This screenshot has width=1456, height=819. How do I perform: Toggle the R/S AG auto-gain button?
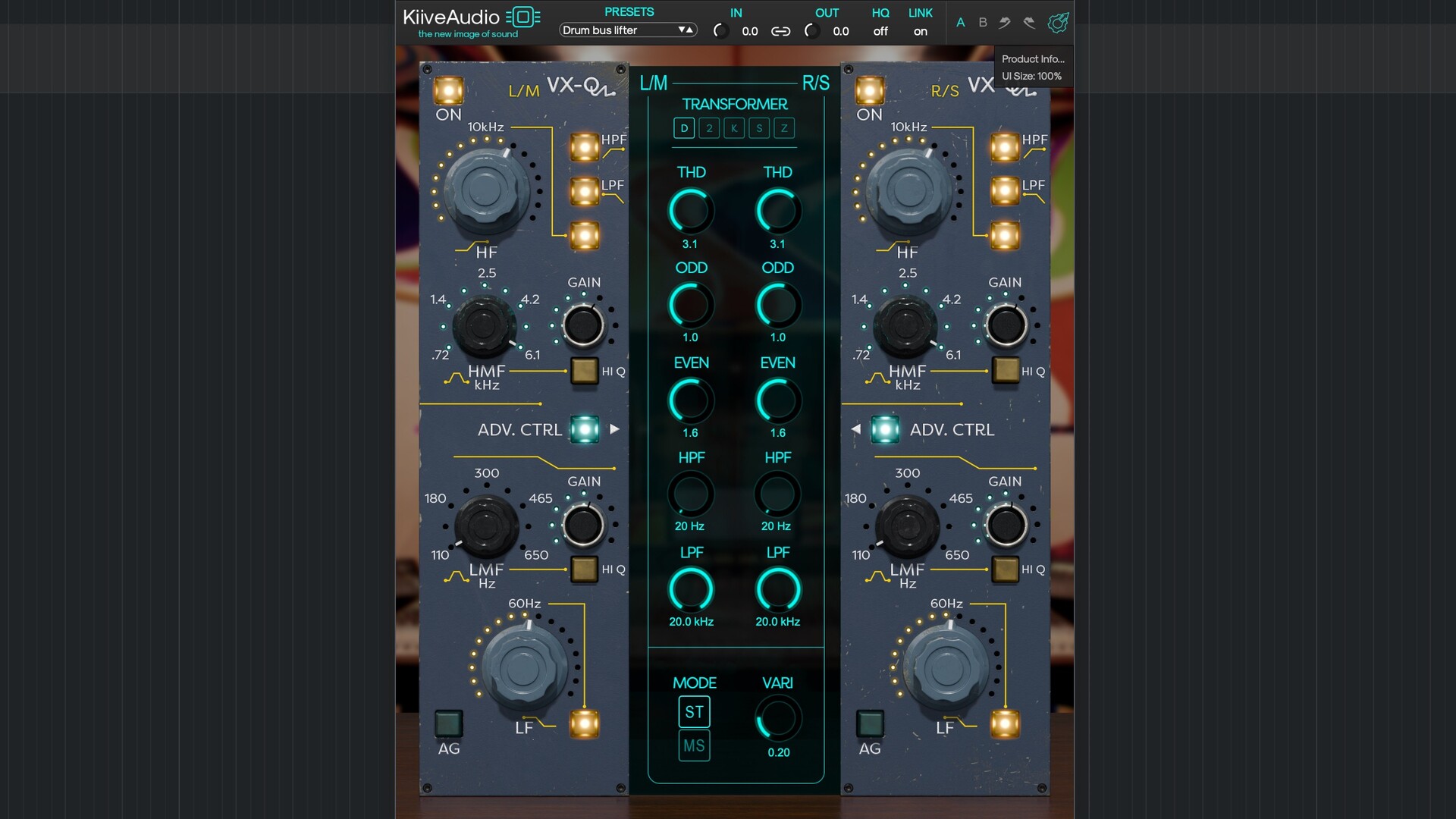870,723
